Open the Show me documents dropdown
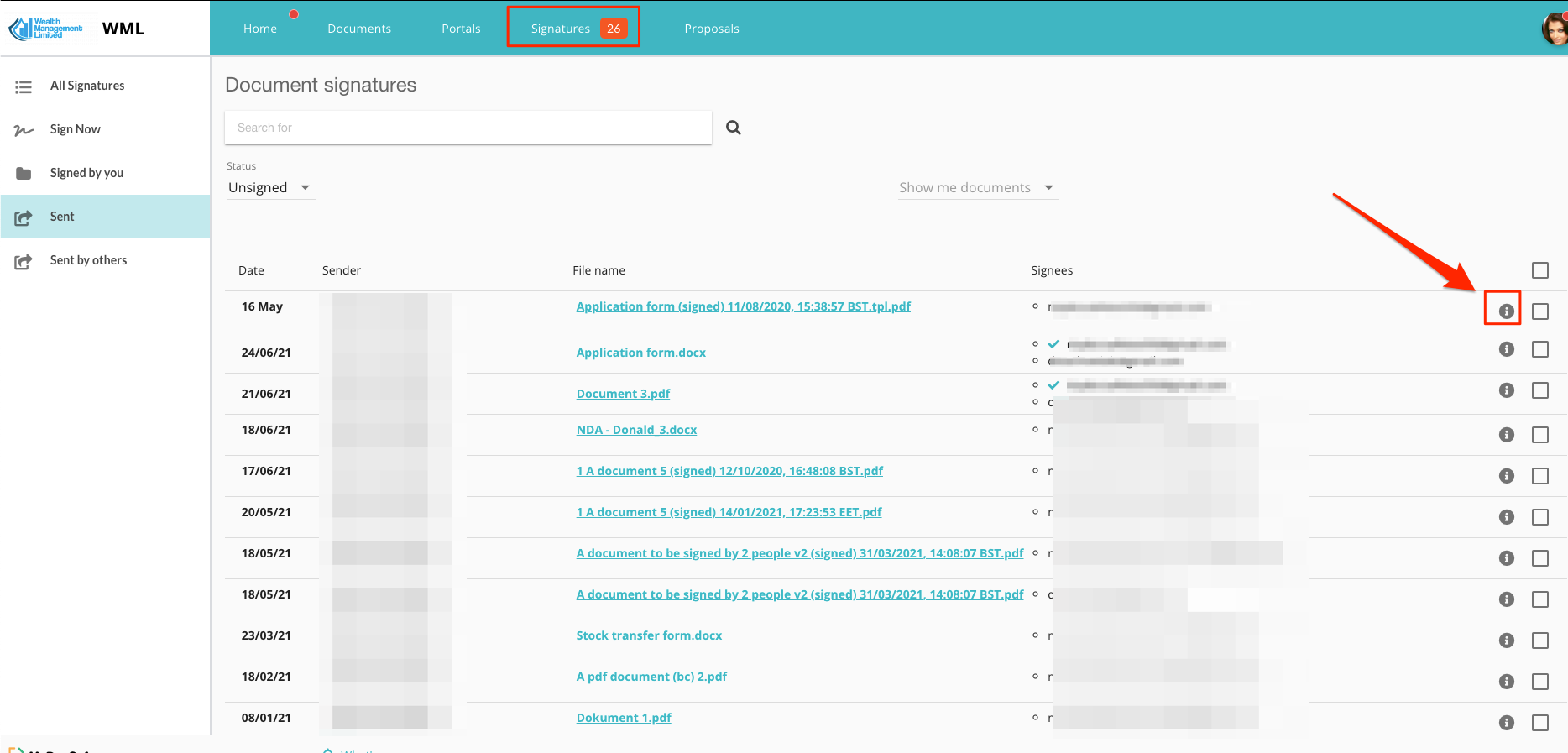The width and height of the screenshot is (1568, 753). pos(975,187)
